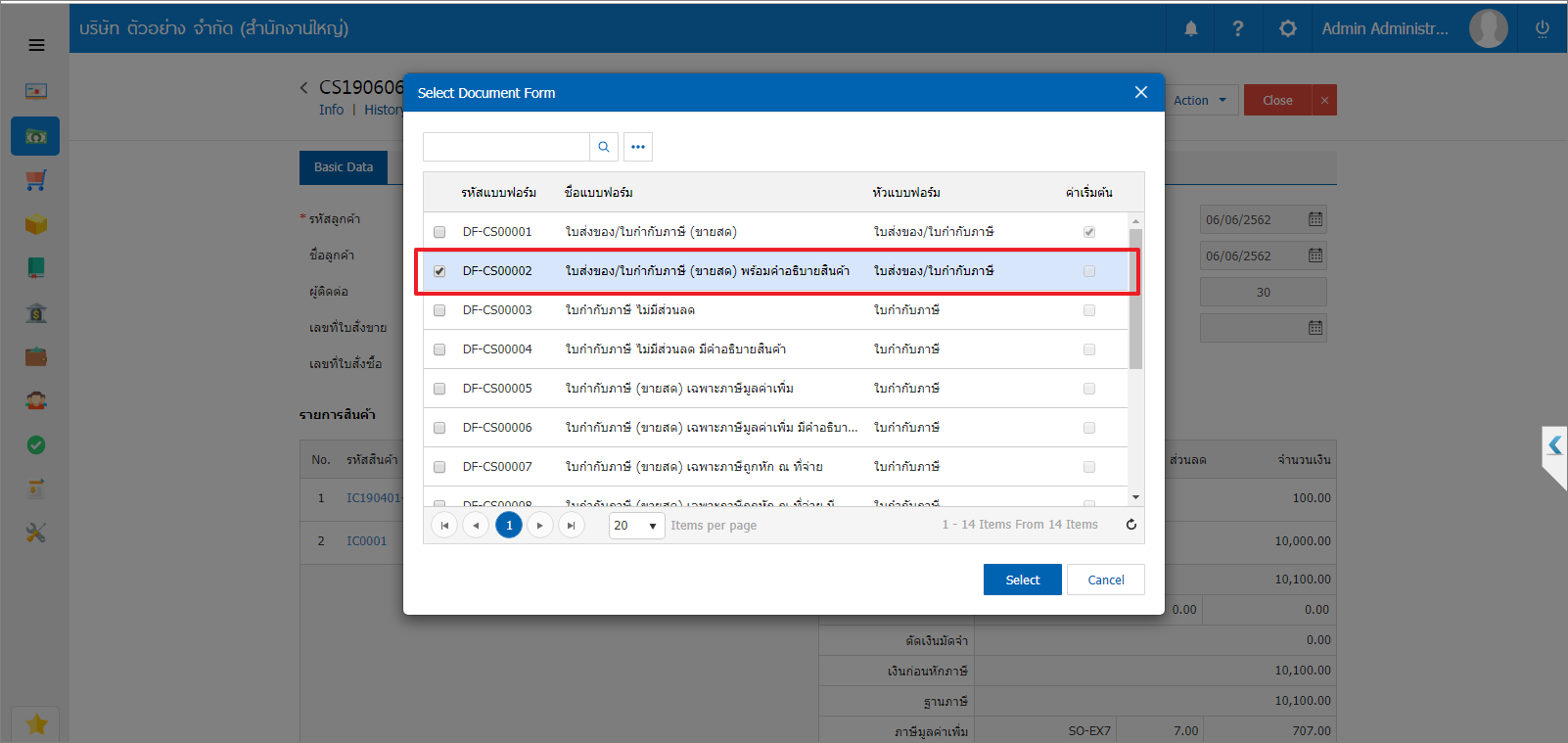This screenshot has height=743, width=1568.
Task: Open the green book sidebar module
Action: click(x=36, y=268)
